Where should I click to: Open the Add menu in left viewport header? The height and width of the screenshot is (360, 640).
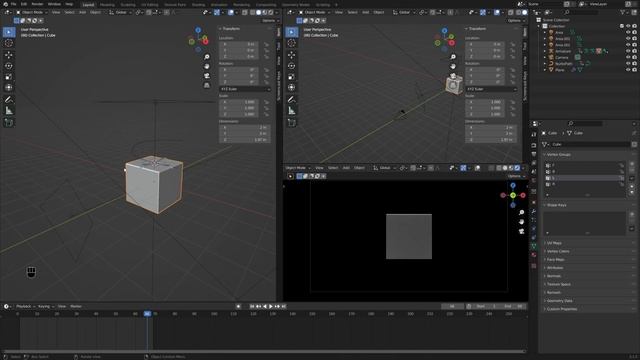tap(82, 13)
